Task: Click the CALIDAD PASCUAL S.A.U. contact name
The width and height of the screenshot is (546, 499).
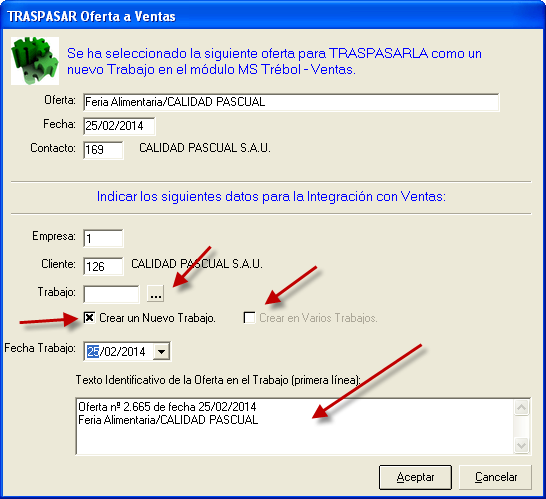Action: [x=205, y=148]
